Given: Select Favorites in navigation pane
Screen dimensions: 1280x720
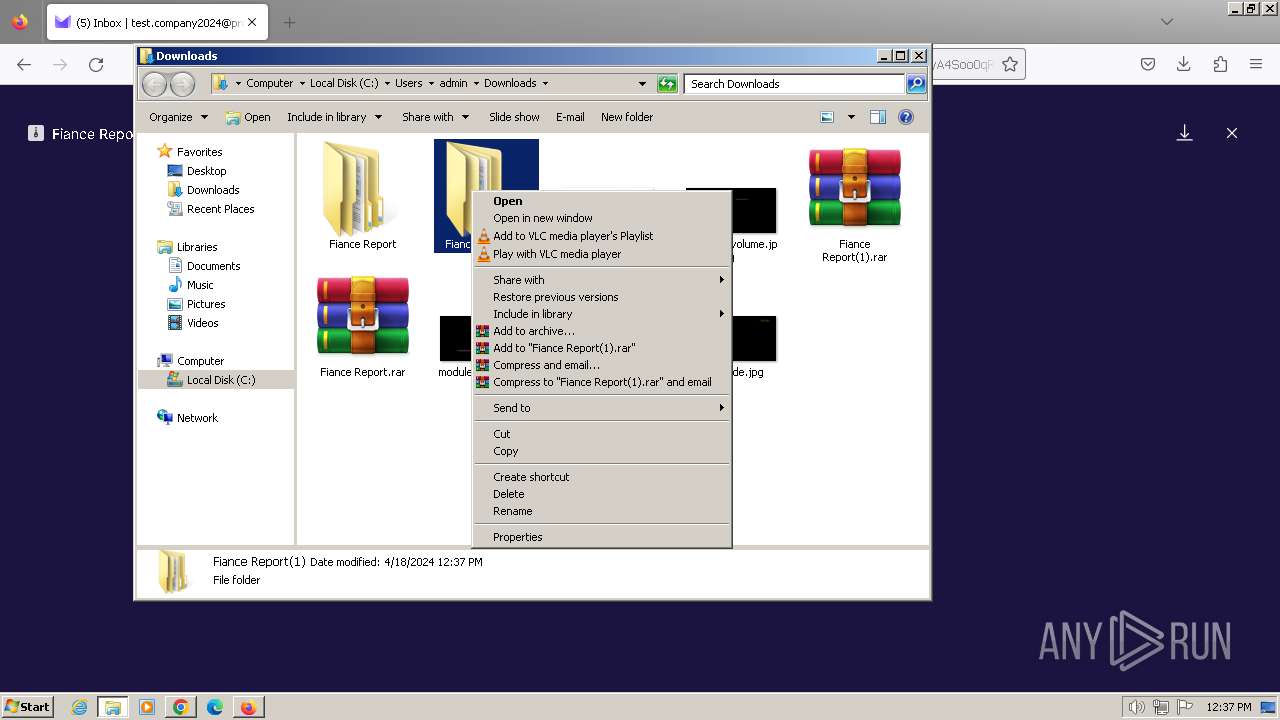Looking at the screenshot, I should point(200,152).
